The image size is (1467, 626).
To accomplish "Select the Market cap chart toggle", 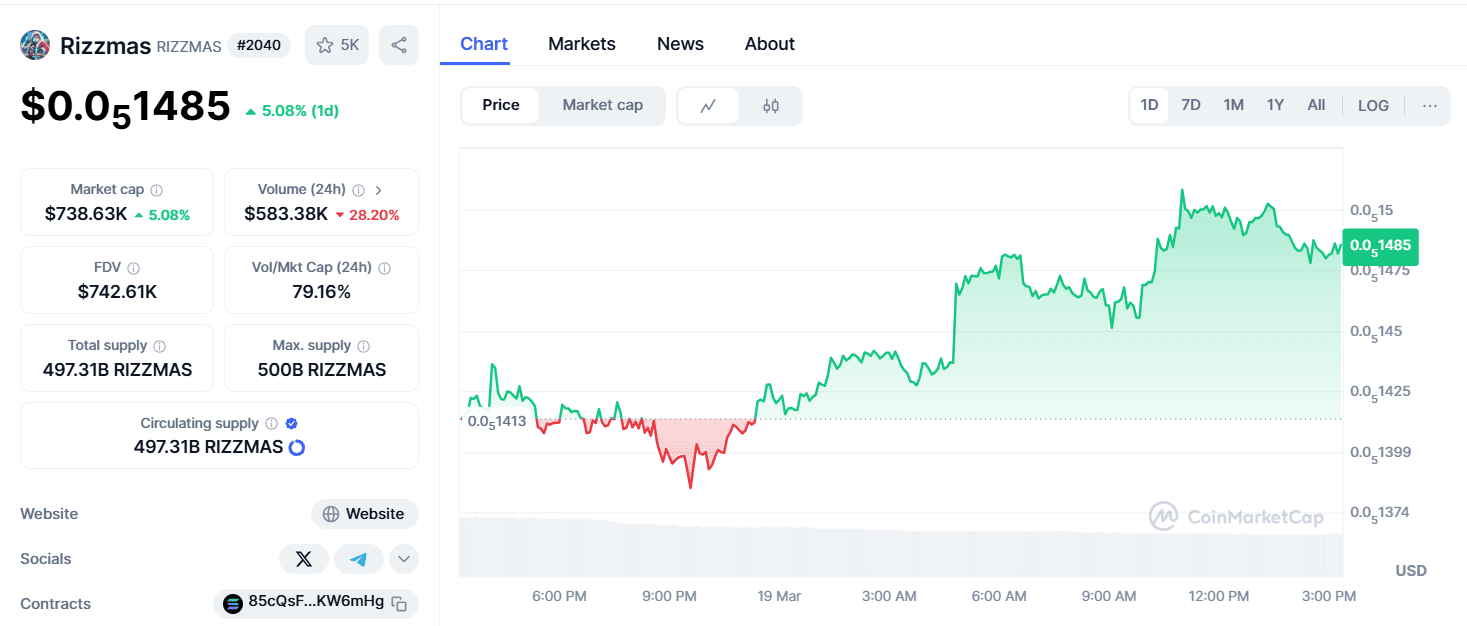I will coord(603,105).
